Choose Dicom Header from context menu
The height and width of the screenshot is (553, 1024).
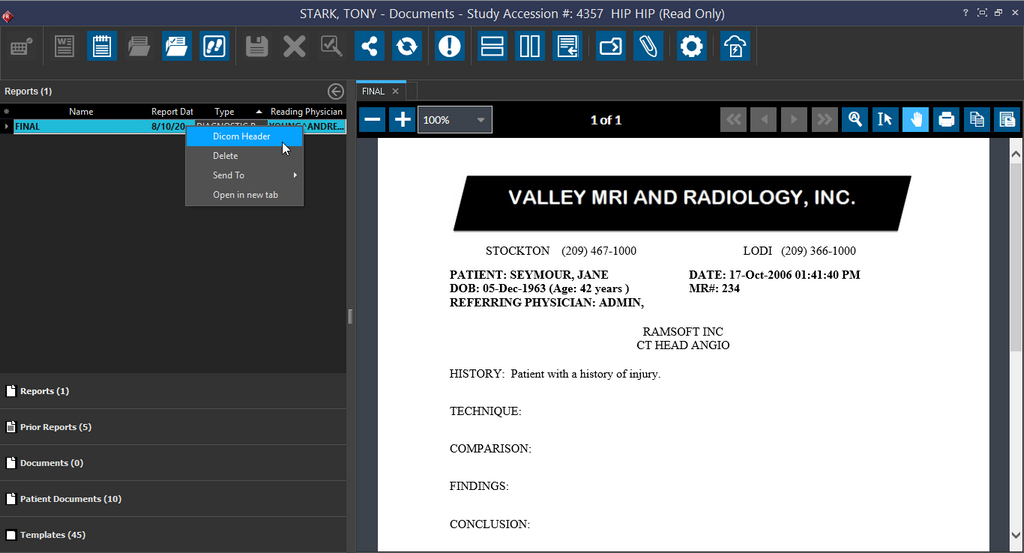point(241,136)
